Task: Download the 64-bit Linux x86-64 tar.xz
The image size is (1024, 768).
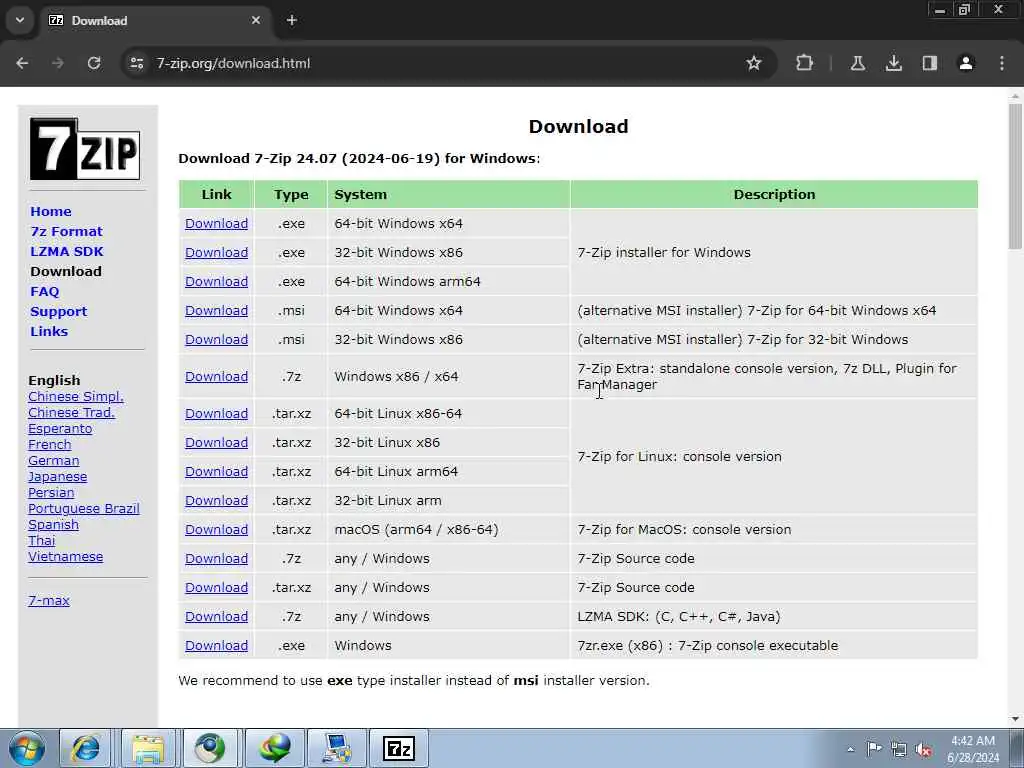Action: click(216, 413)
